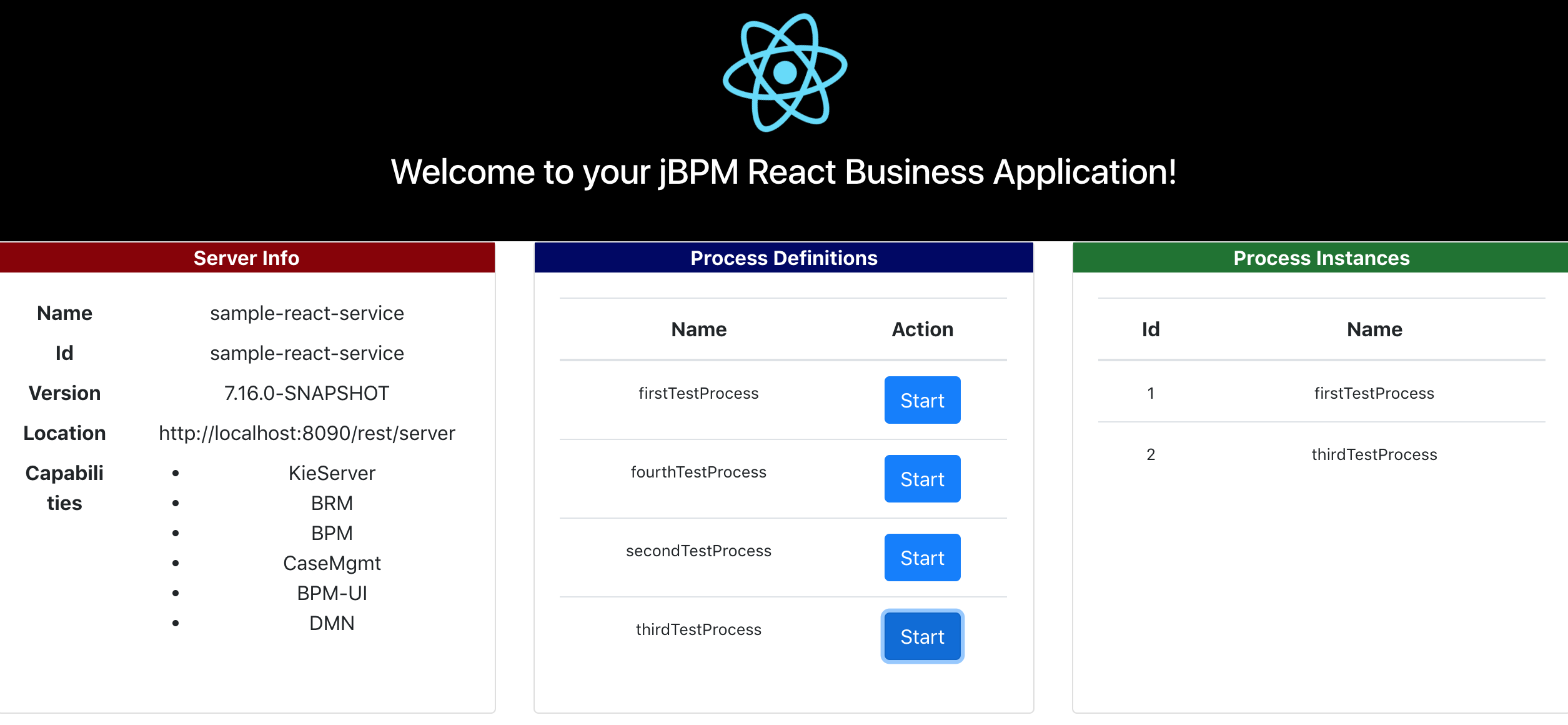Click the CaseMgmt capability item
Viewport: 1568px width, 725px height.
point(332,563)
